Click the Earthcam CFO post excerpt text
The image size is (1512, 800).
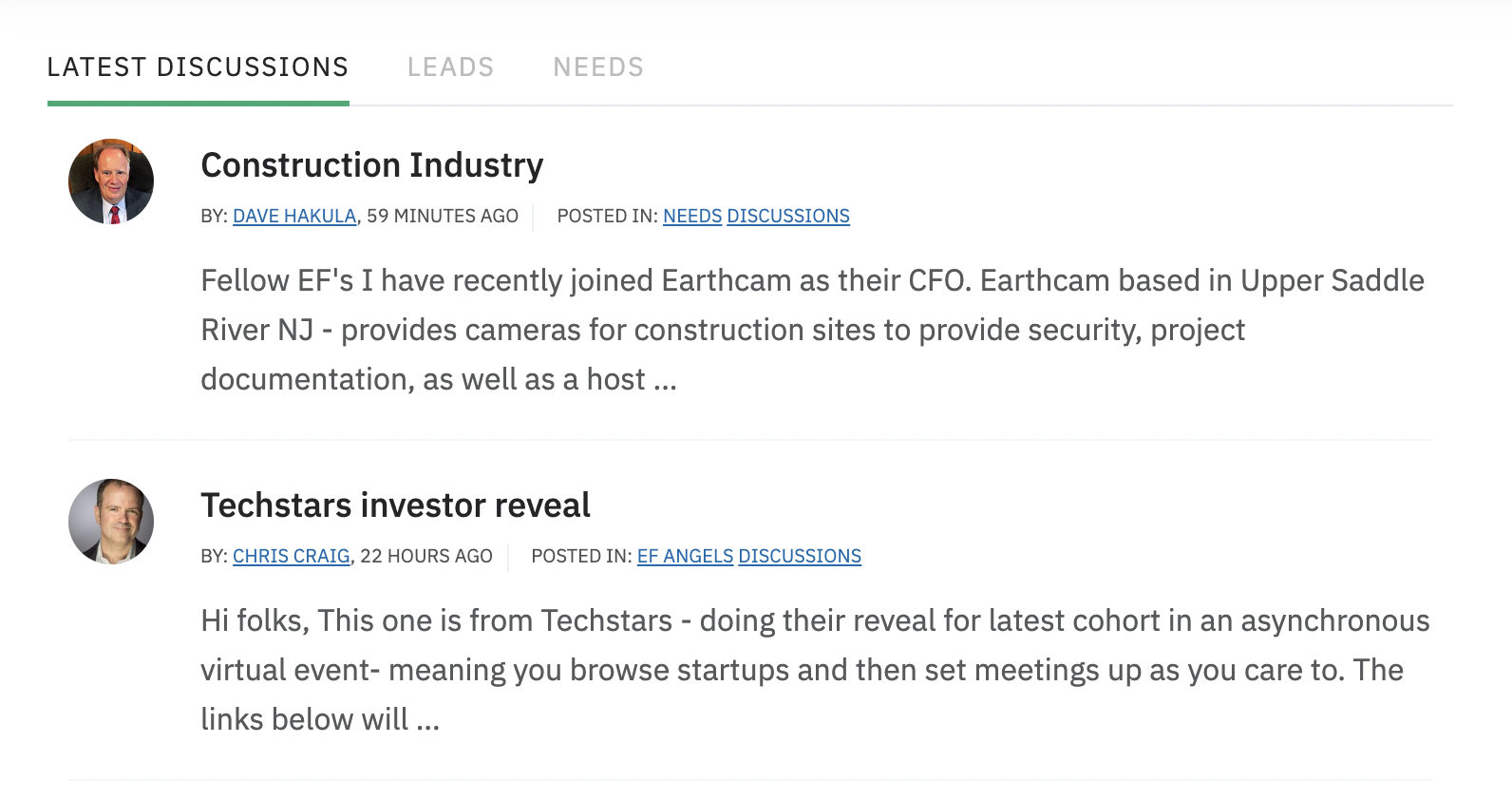point(722,330)
